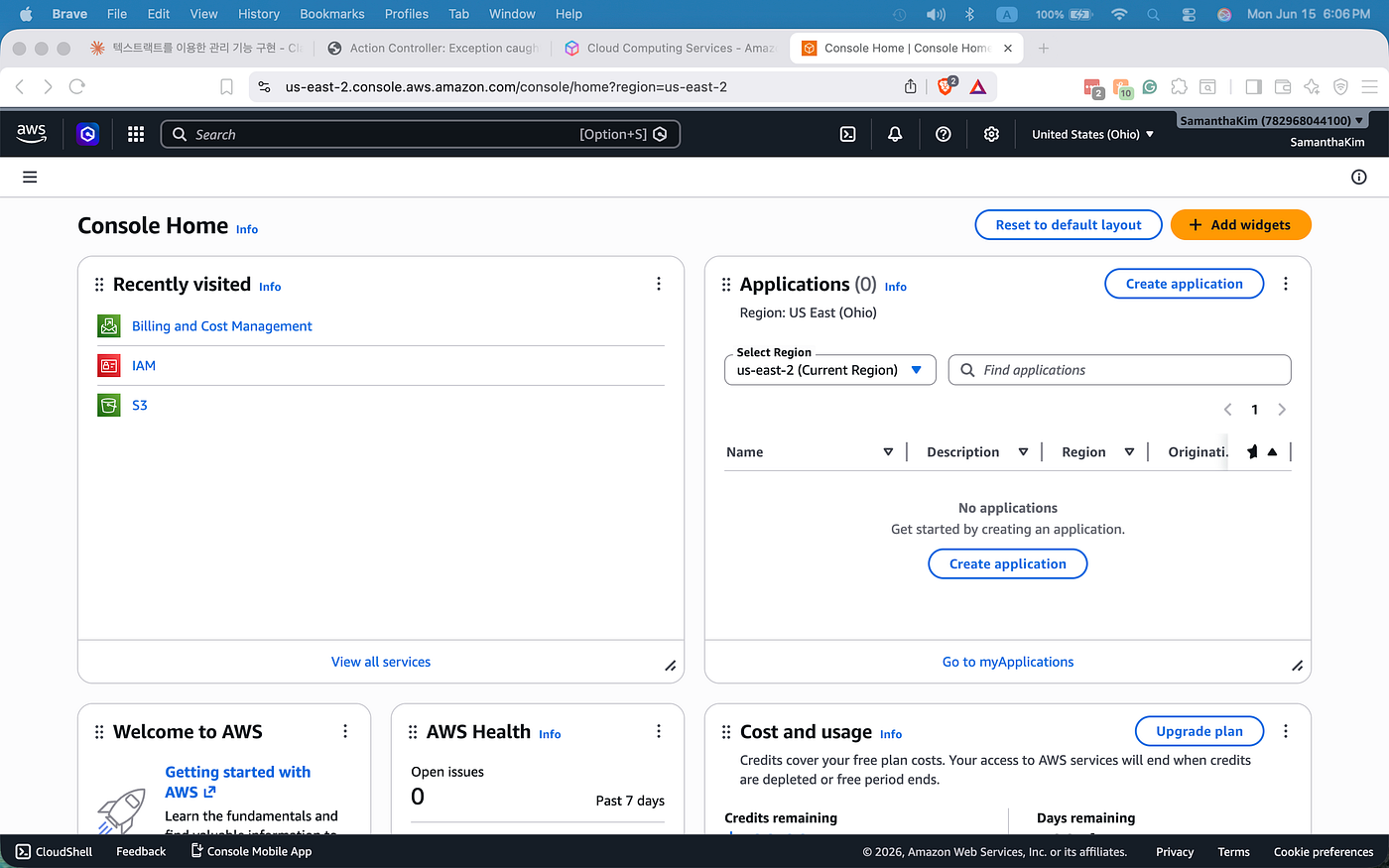The width and height of the screenshot is (1389, 868).
Task: Click the red IAM service icon
Action: 109,365
